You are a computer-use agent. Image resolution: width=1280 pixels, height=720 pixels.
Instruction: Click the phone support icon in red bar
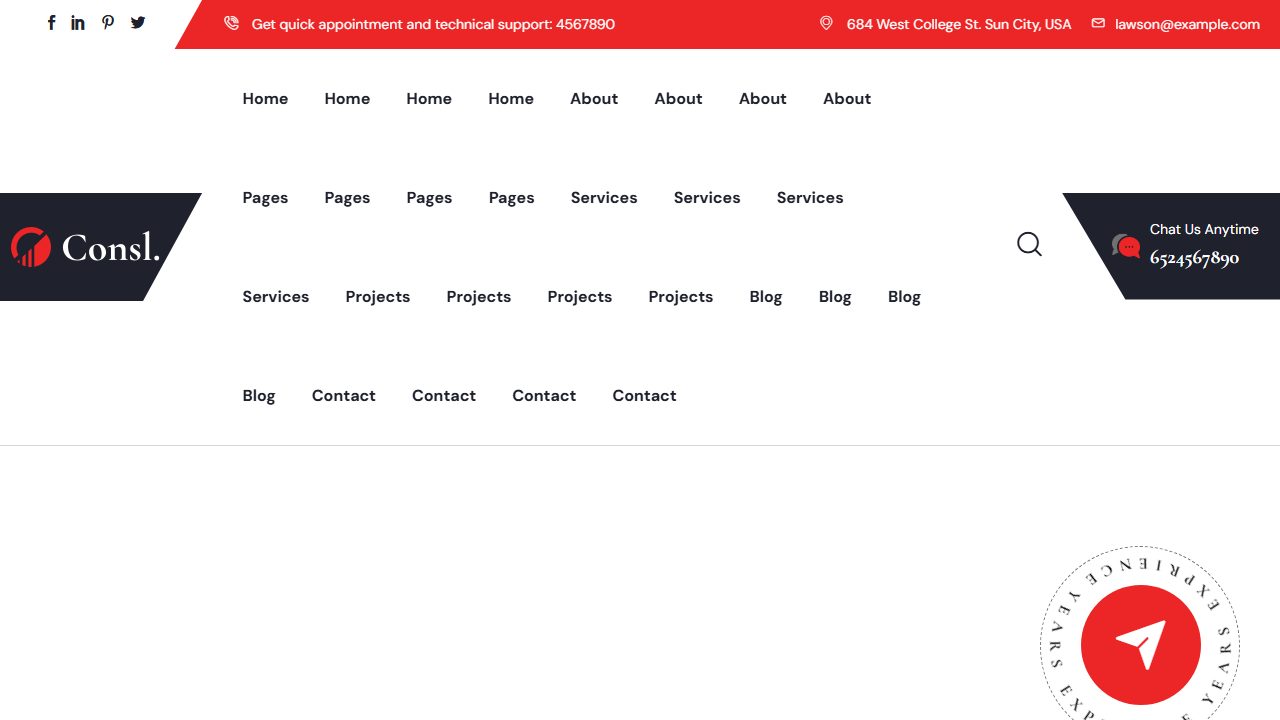231,23
